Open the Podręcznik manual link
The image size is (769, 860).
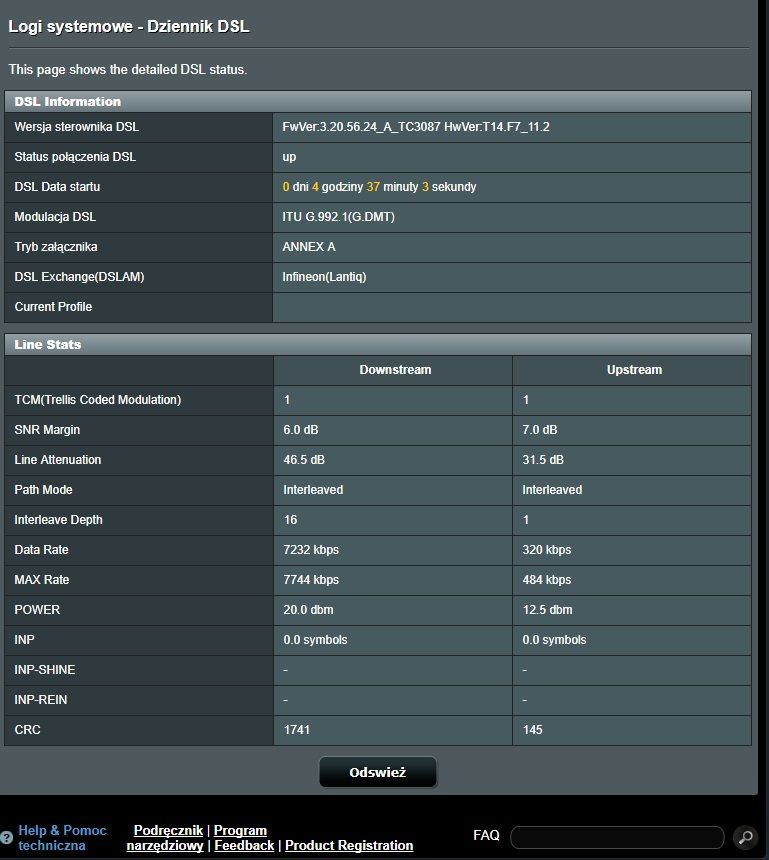(168, 830)
